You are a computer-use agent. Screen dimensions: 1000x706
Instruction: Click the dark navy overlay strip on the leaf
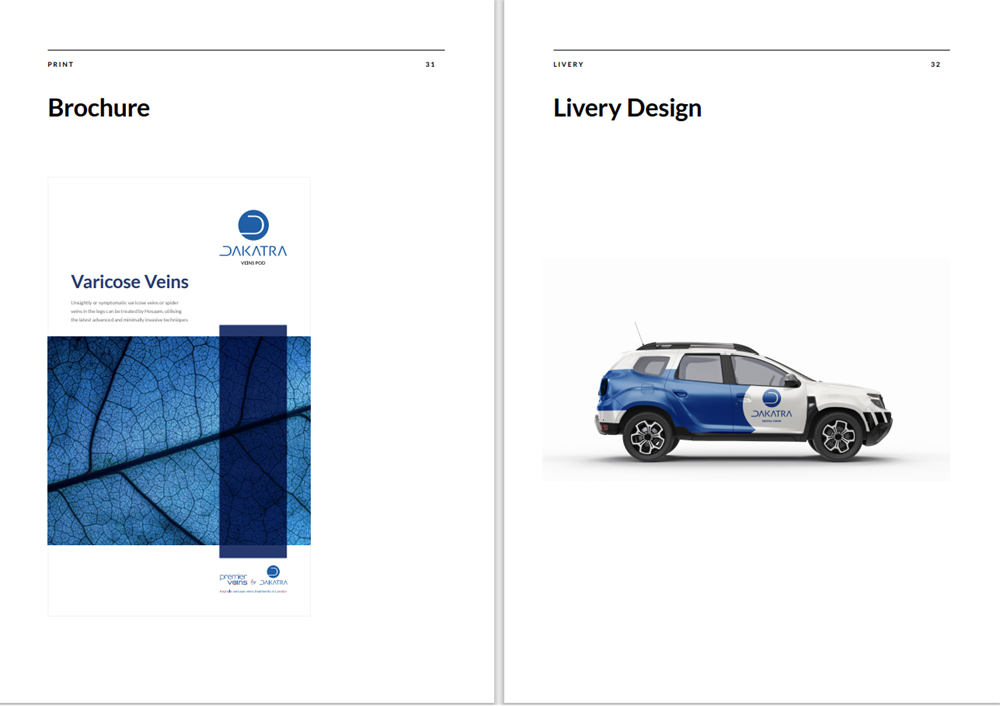point(253,440)
